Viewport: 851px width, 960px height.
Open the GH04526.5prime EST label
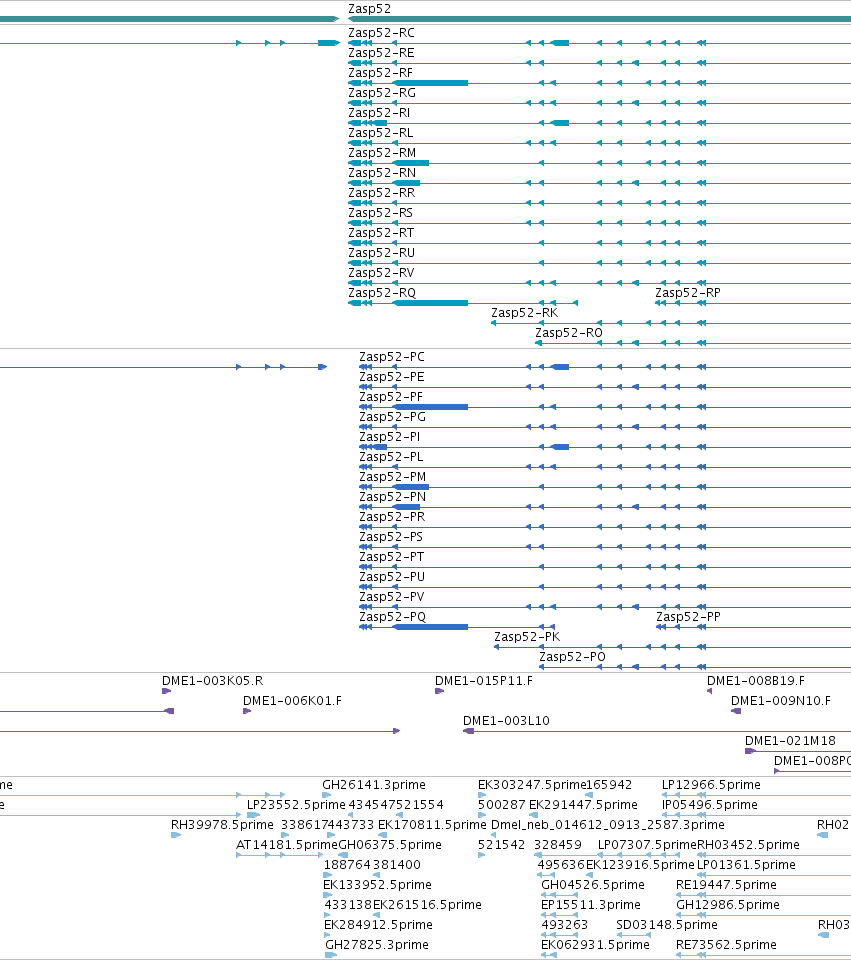click(593, 885)
